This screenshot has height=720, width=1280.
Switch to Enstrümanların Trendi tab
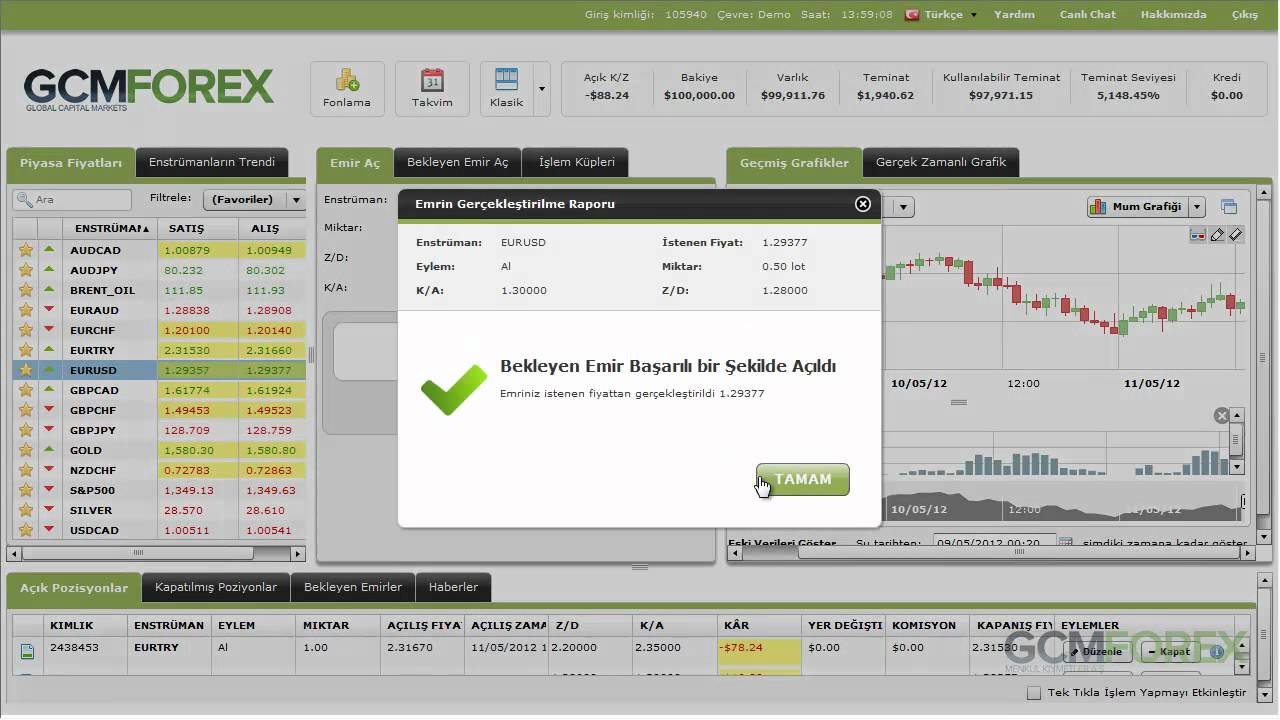click(x=212, y=162)
